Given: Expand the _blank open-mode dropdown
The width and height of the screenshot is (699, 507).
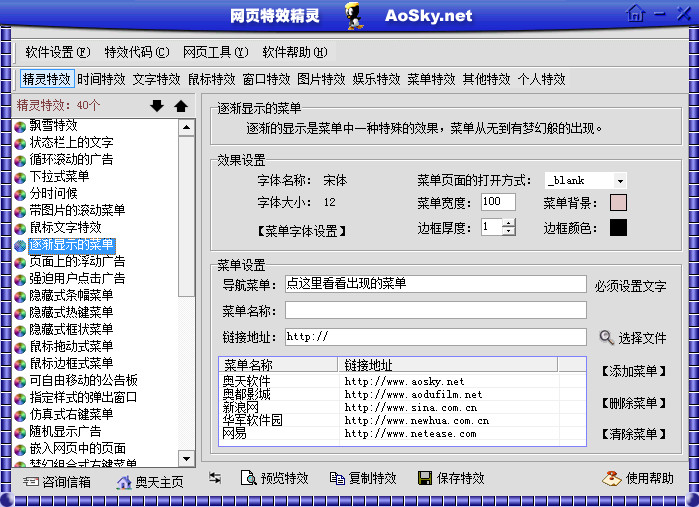Looking at the screenshot, I should [620, 181].
